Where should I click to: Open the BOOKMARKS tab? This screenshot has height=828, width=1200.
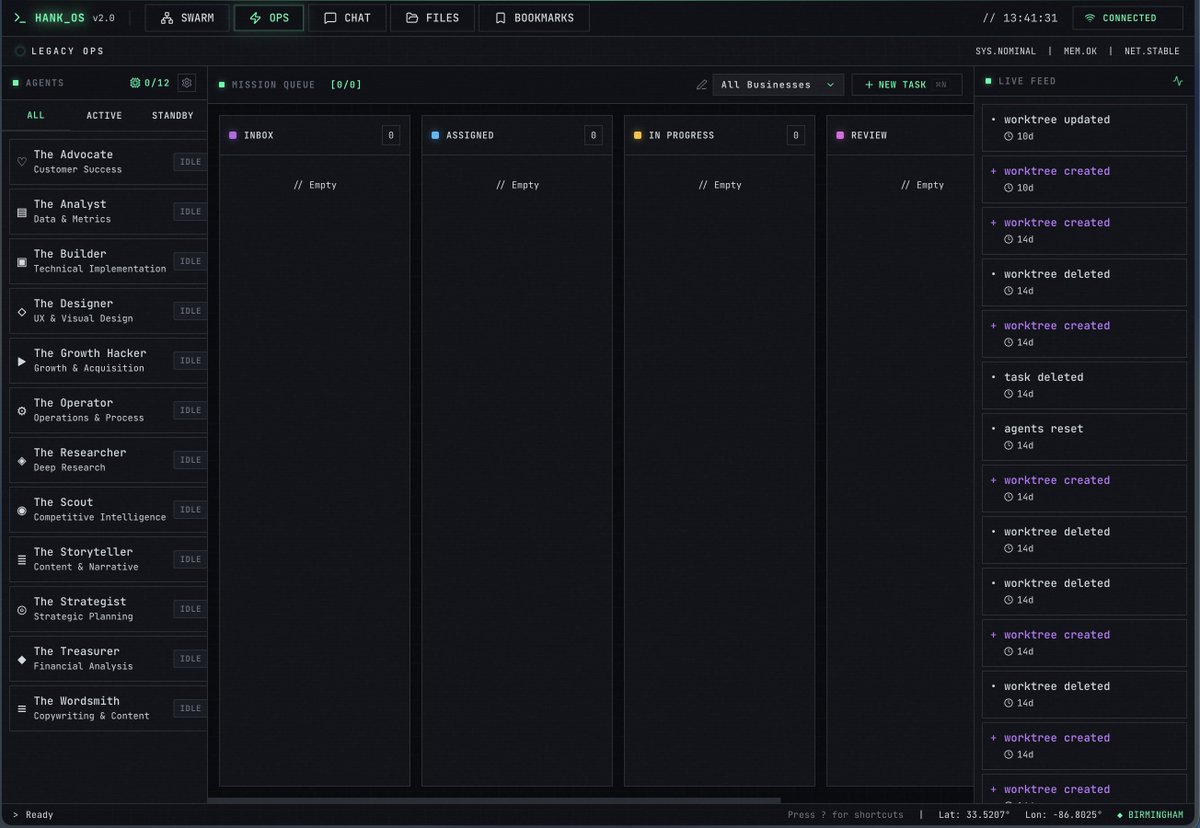[x=534, y=18]
